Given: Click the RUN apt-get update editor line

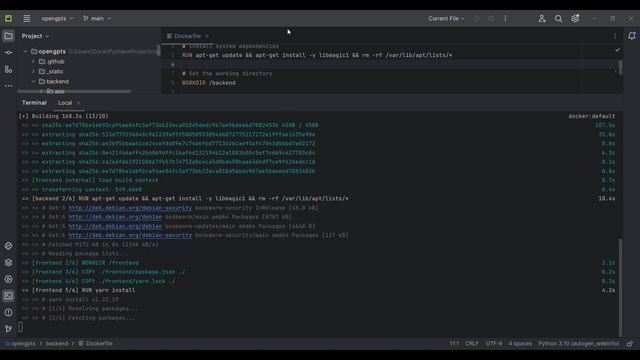Looking at the screenshot, I should (317, 55).
